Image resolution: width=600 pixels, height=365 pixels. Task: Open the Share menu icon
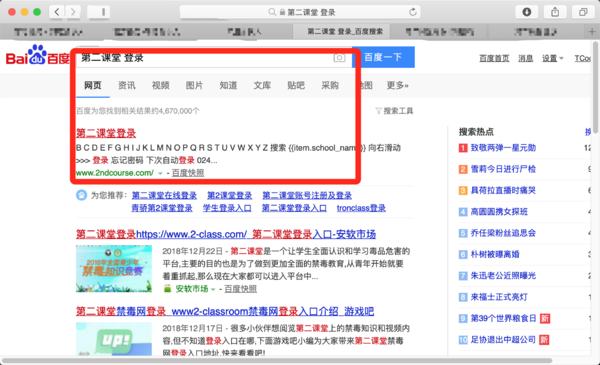click(555, 12)
